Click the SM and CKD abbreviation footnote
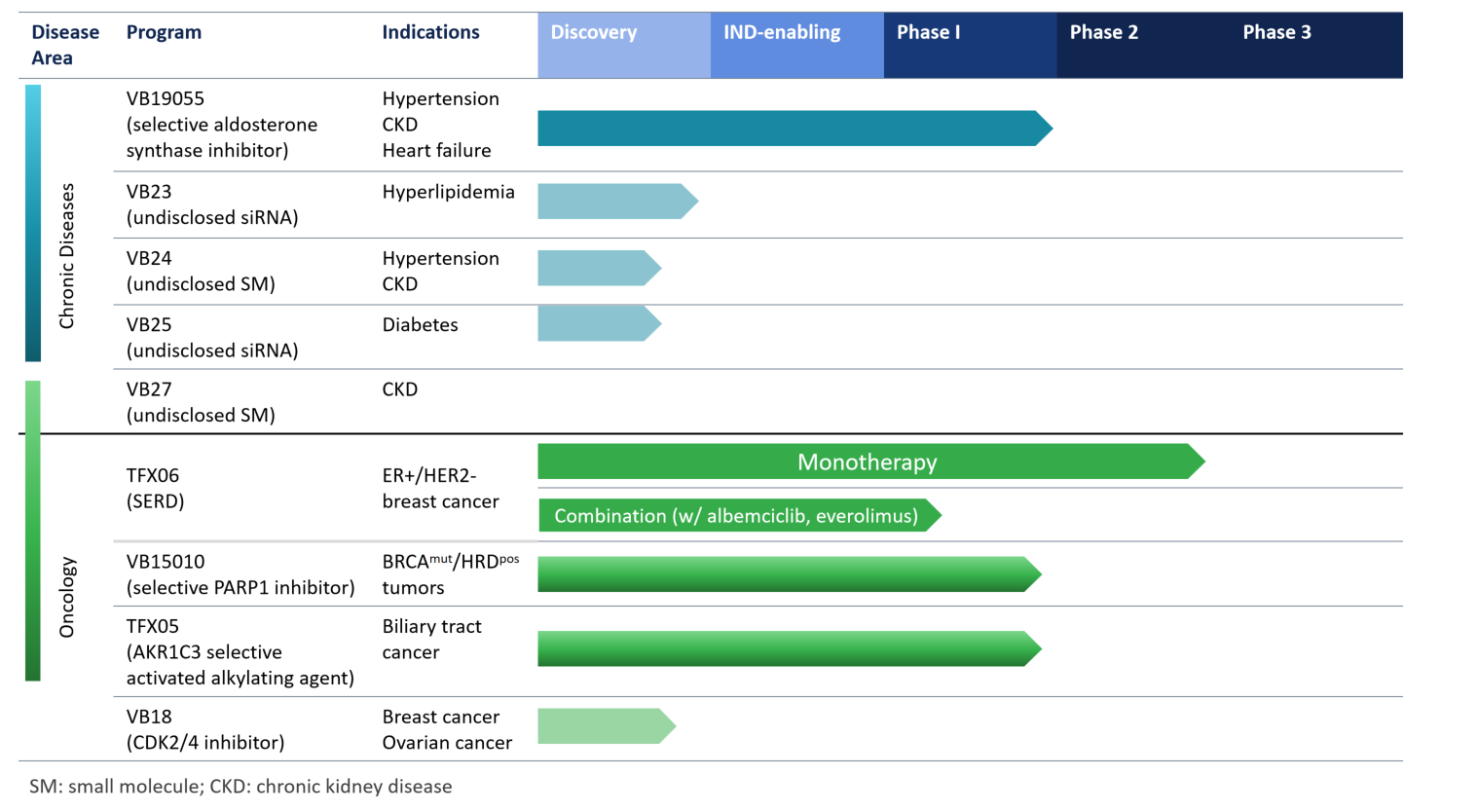Viewport: 1478px width, 812px height. 240,787
